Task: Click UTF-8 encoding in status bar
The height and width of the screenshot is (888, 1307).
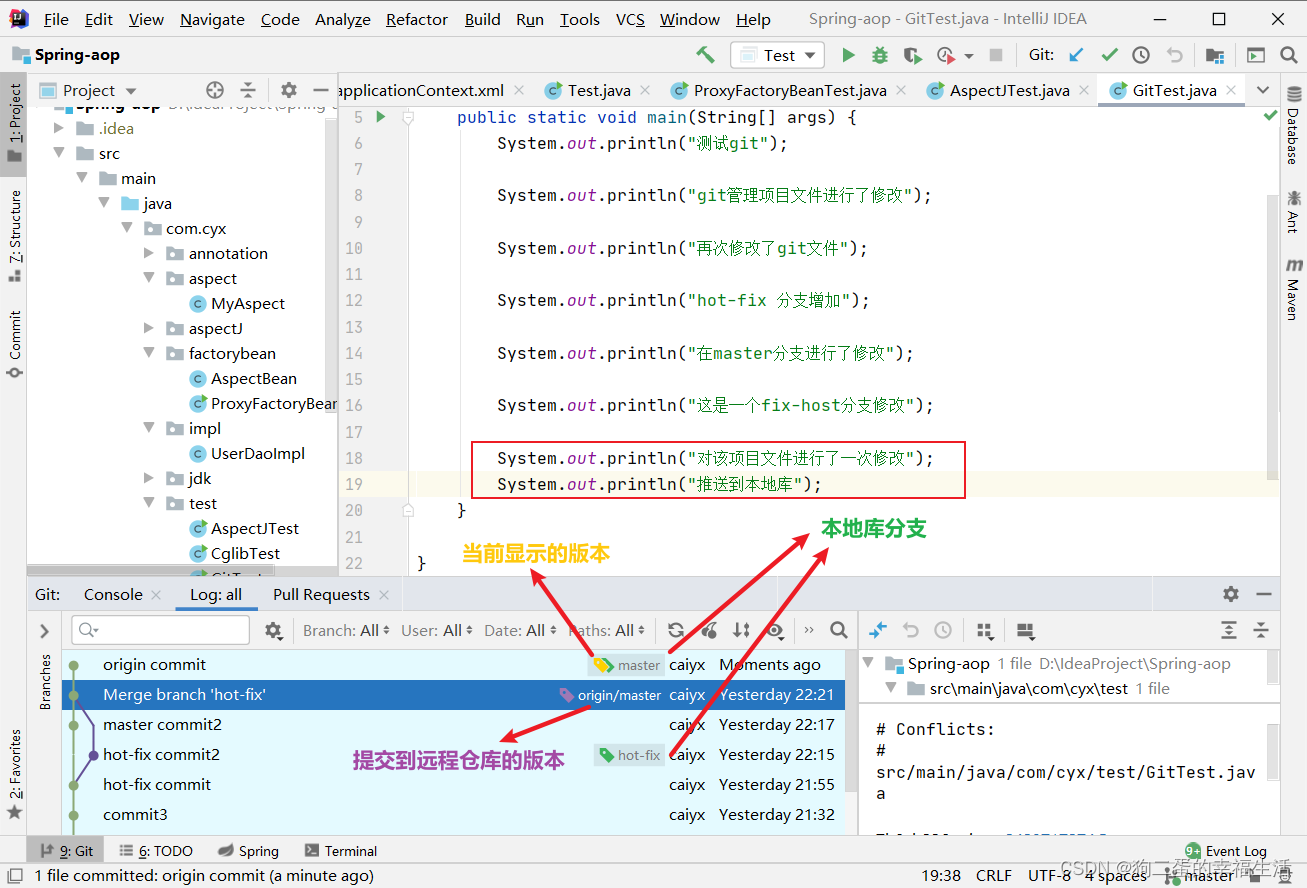Action: 1048,875
